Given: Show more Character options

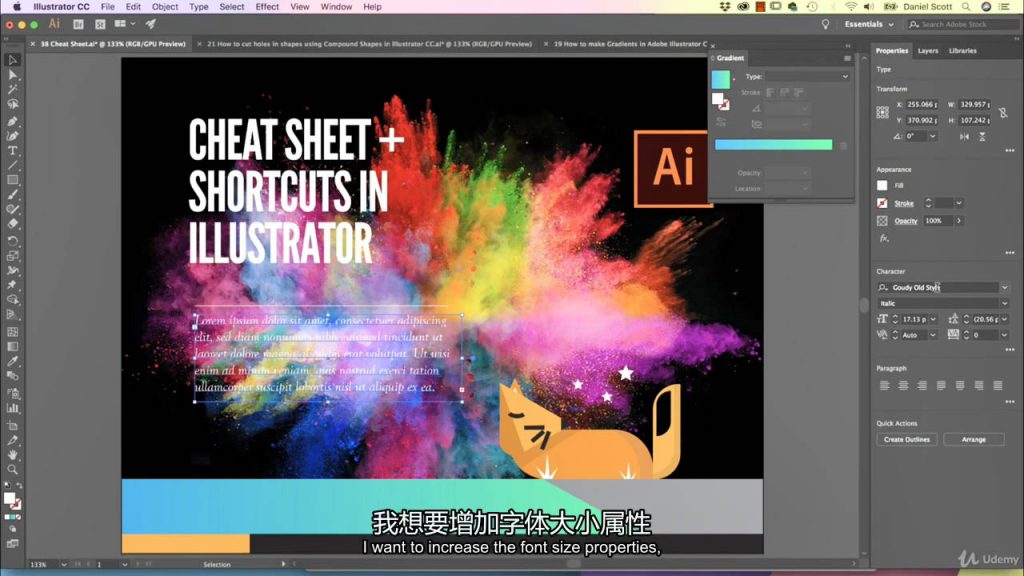Looking at the screenshot, I should (1010, 350).
